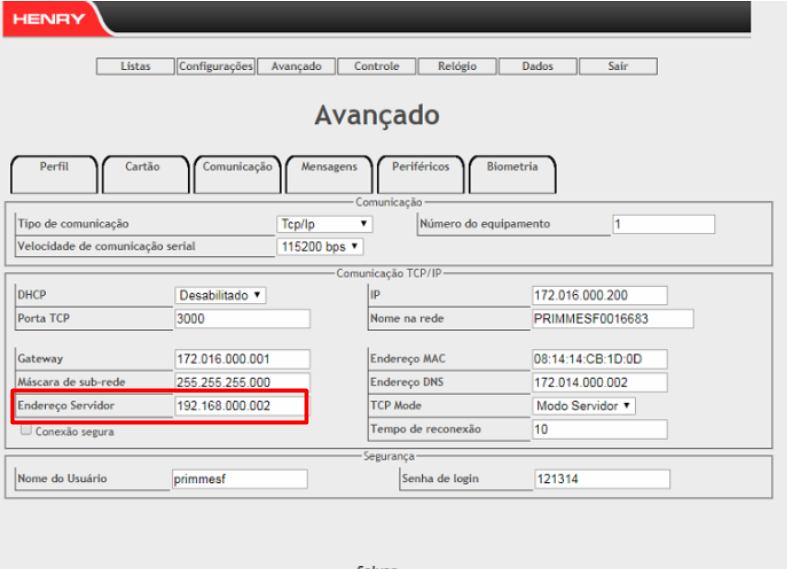Open the Avançado menu button
787x569 pixels.
pyautogui.click(x=296, y=66)
